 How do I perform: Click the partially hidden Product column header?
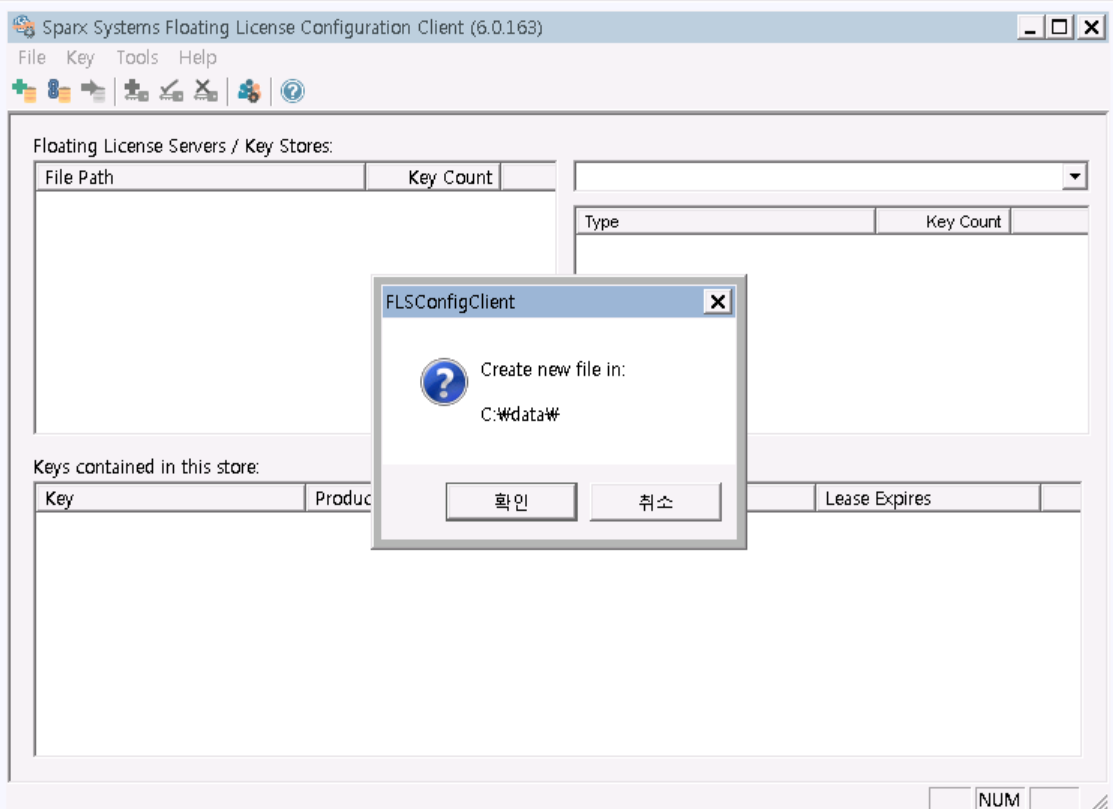[340, 498]
